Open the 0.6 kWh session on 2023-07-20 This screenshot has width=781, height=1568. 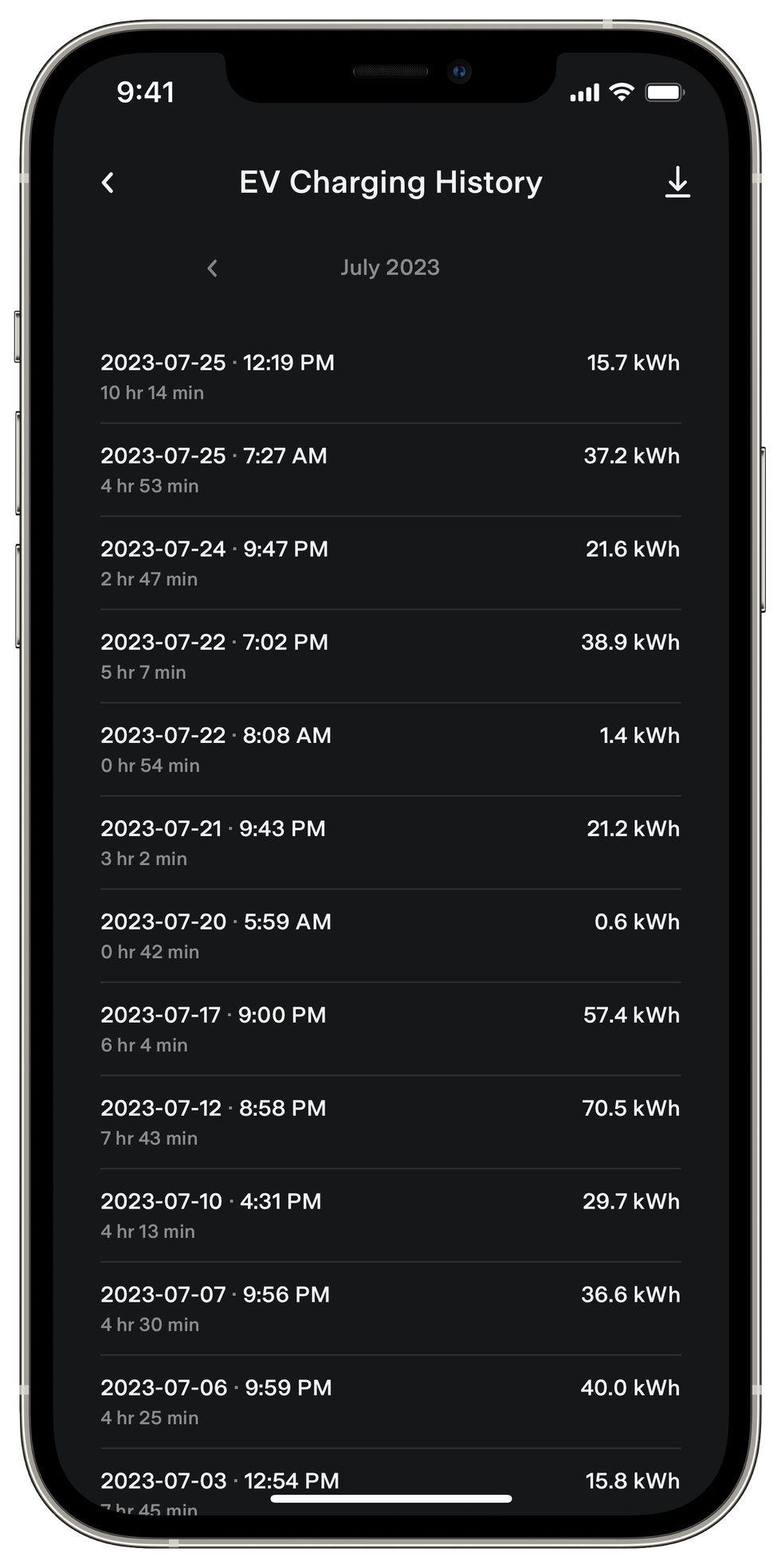[x=390, y=936]
